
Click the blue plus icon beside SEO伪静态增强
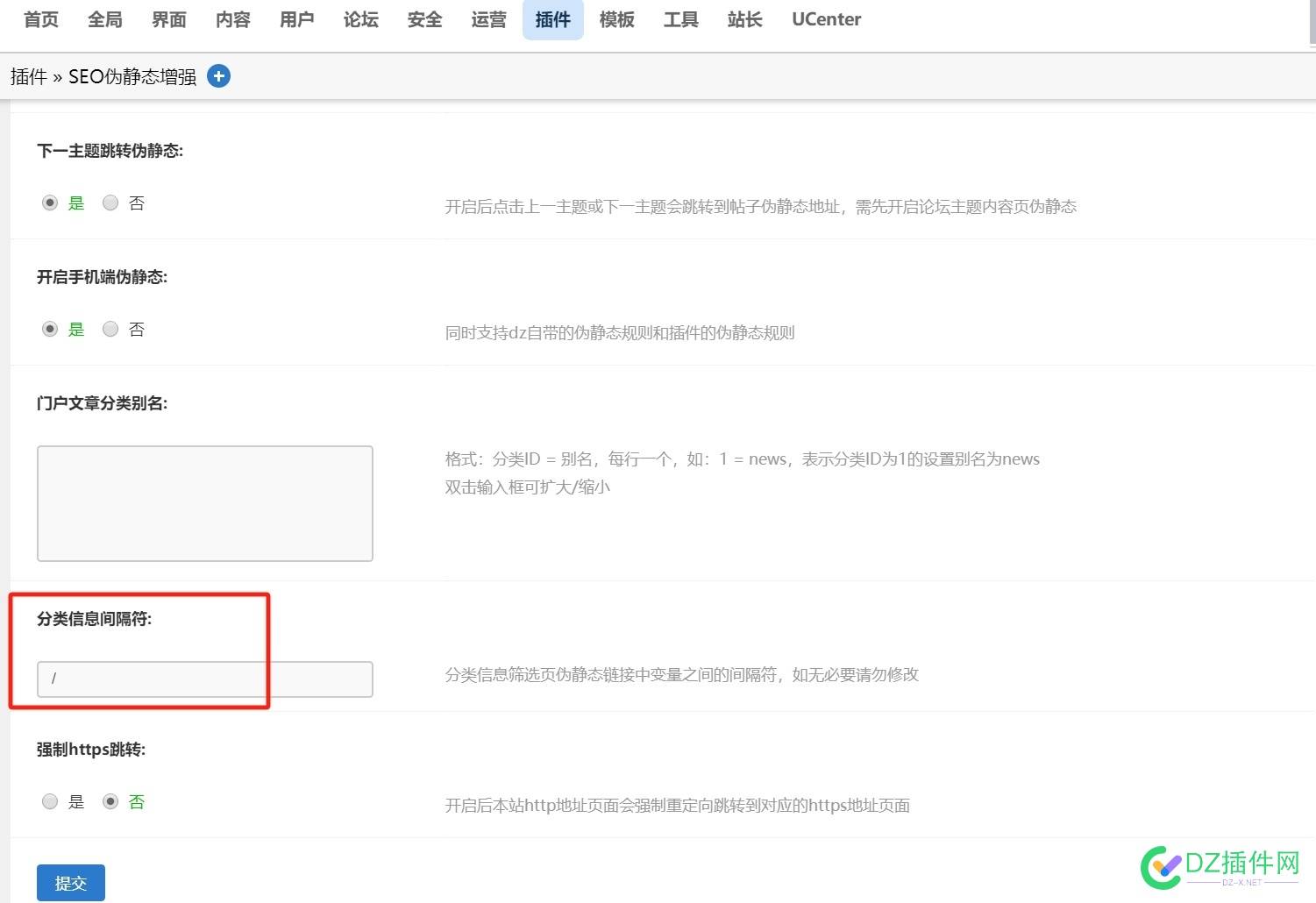[218, 76]
